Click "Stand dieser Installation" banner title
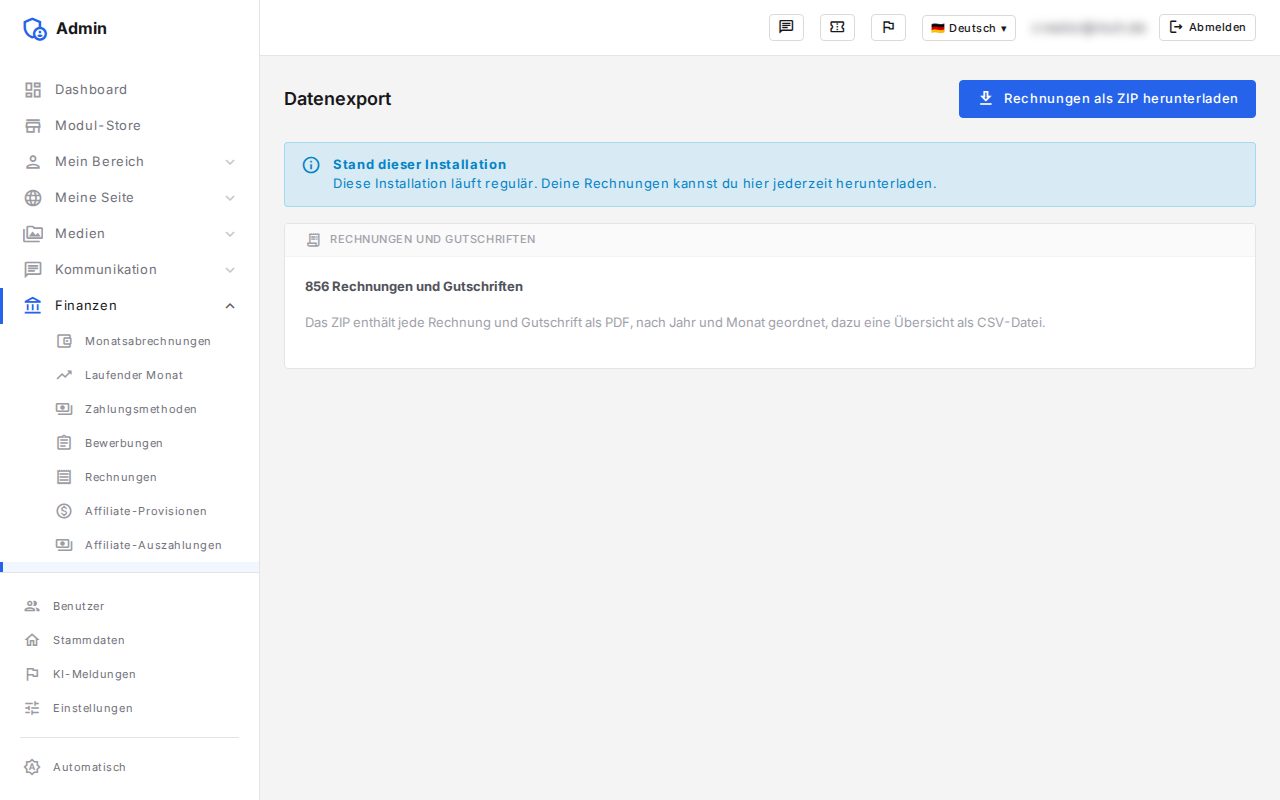The height and width of the screenshot is (800, 1280). pyautogui.click(x=419, y=165)
